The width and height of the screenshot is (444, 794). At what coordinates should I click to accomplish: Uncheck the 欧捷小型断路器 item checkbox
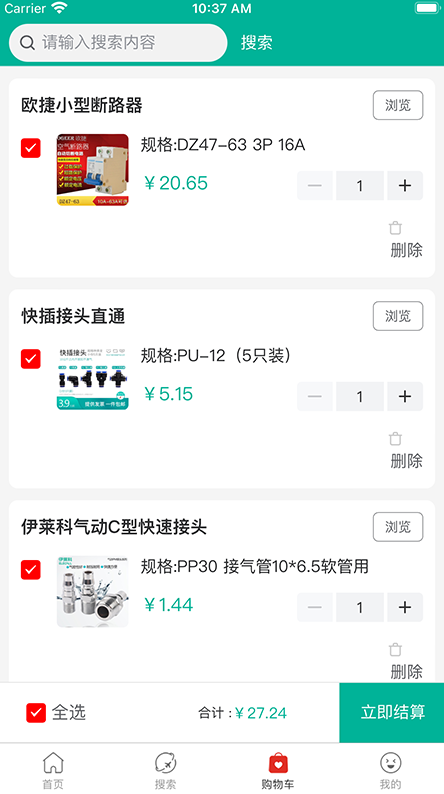(x=31, y=148)
